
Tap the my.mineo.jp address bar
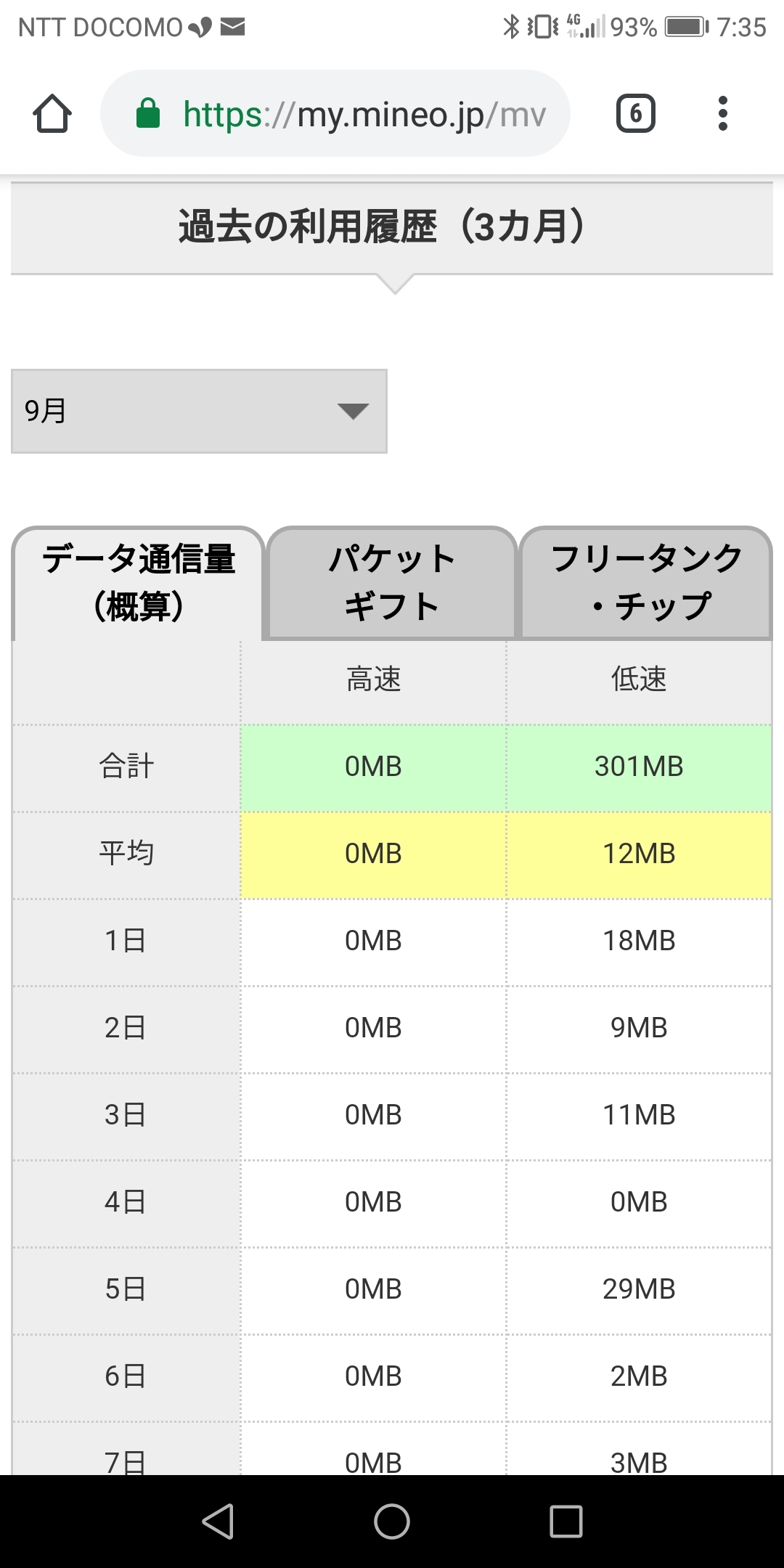coord(348,114)
